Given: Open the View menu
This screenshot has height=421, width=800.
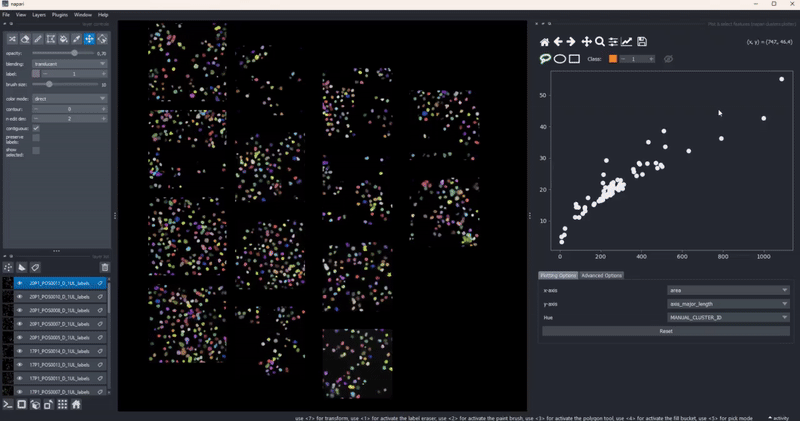Looking at the screenshot, I should (21, 15).
